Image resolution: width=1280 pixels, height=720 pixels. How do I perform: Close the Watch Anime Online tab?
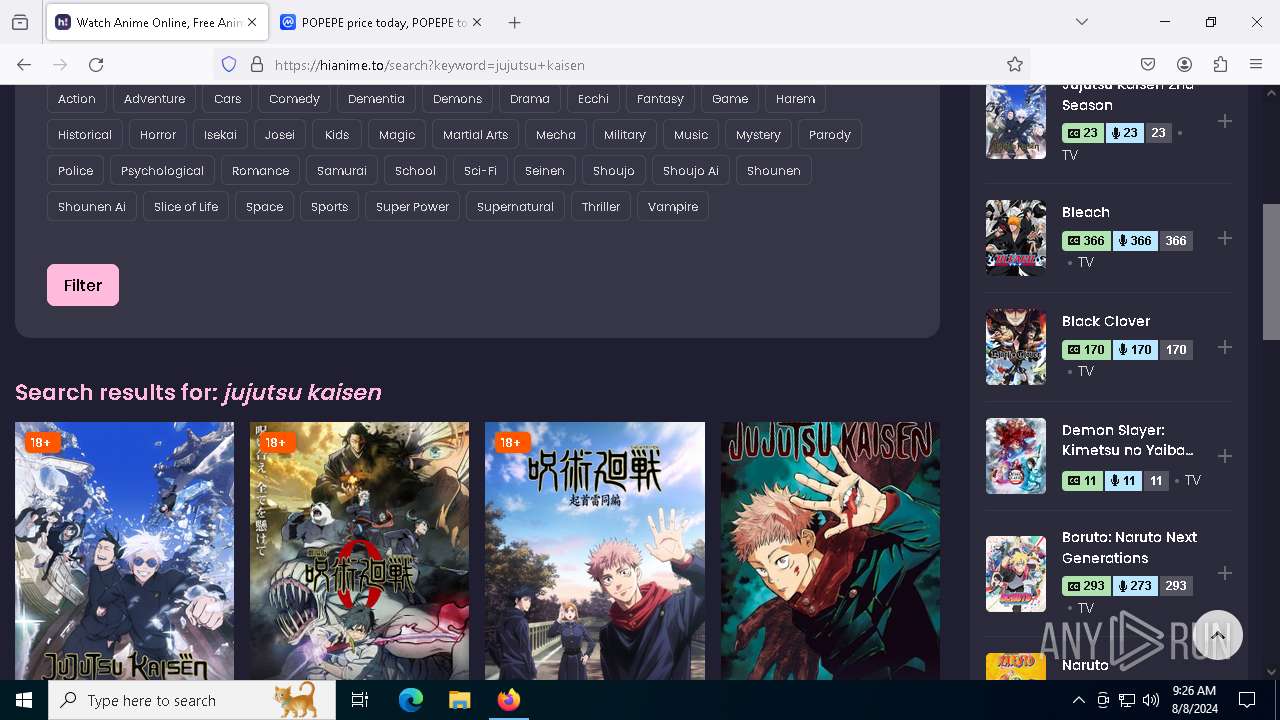(252, 22)
